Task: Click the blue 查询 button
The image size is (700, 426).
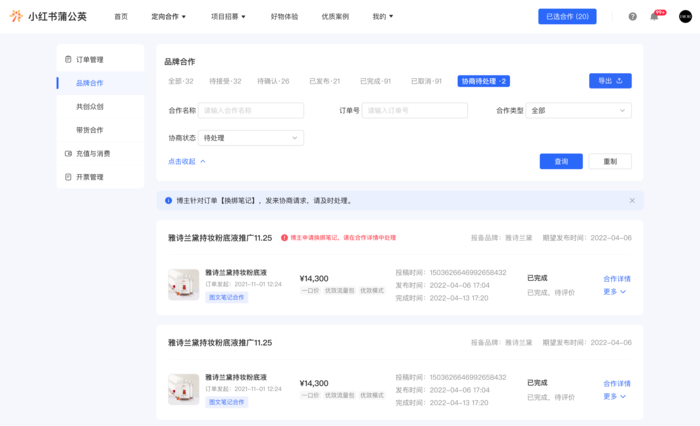Action: pyautogui.click(x=561, y=161)
